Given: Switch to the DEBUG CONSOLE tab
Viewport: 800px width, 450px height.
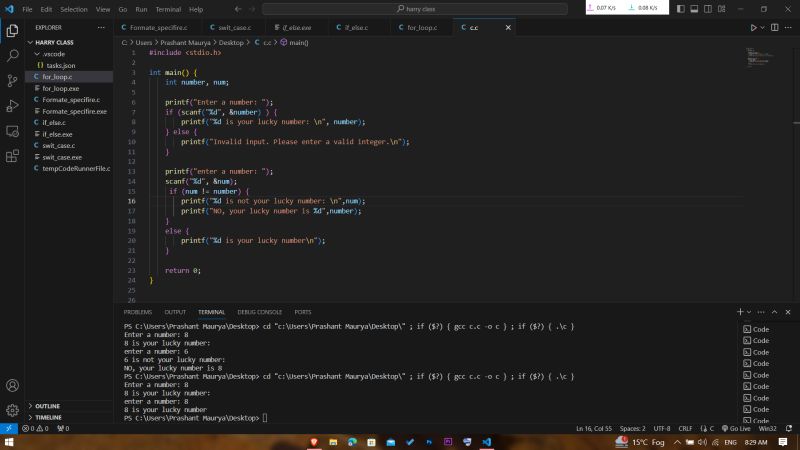Looking at the screenshot, I should point(259,312).
